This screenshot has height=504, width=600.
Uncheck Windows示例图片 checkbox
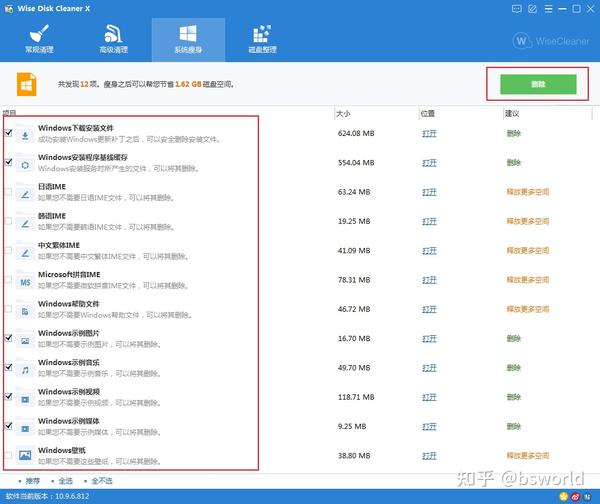[8, 338]
